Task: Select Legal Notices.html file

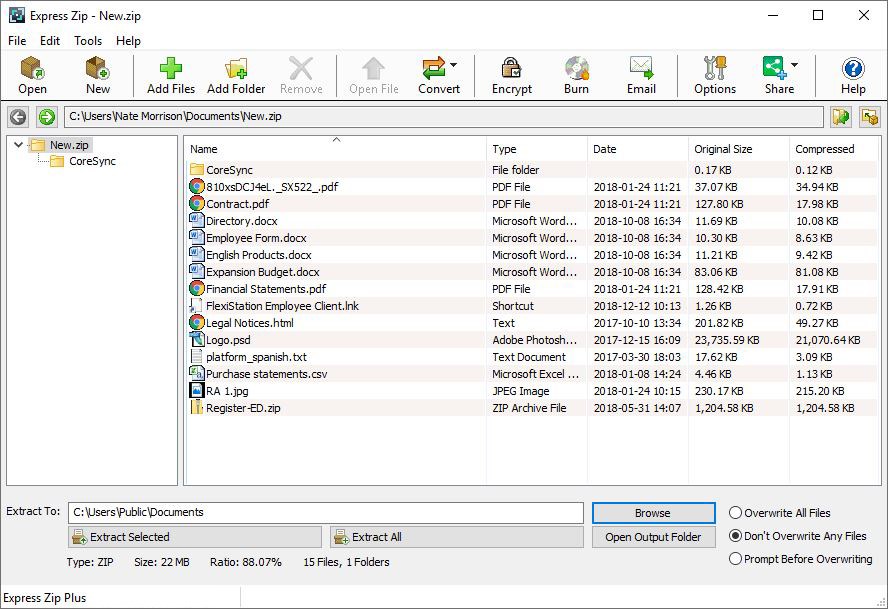Action: coord(532,323)
